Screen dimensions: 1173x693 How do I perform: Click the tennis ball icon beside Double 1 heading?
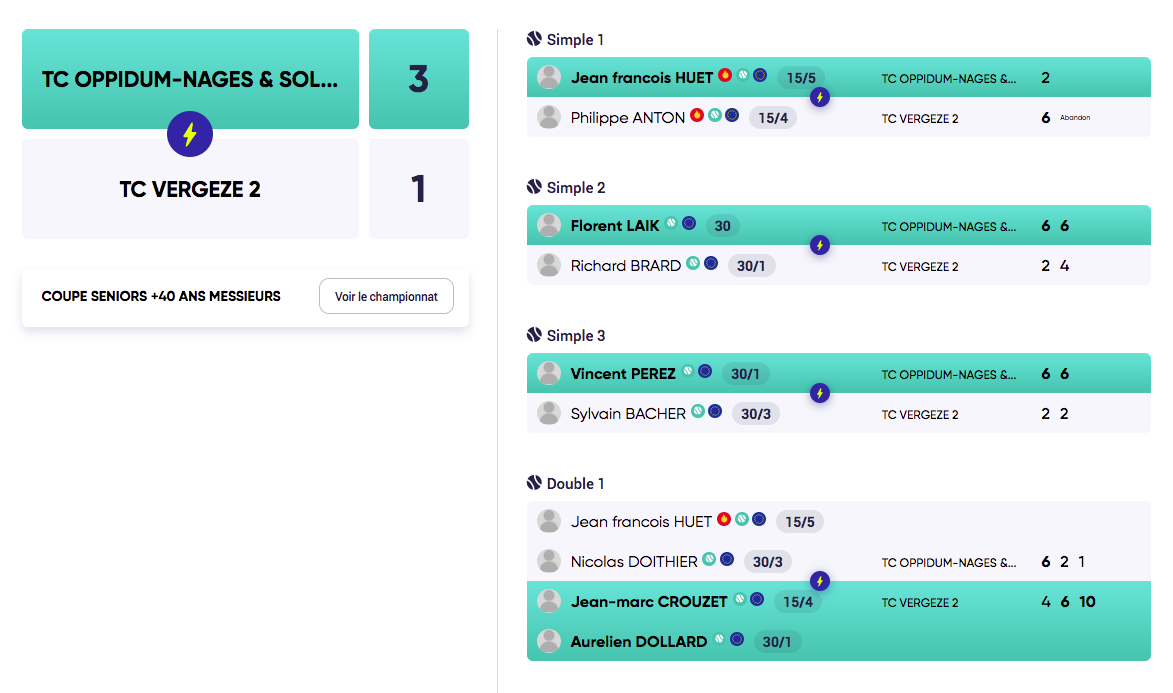point(534,483)
